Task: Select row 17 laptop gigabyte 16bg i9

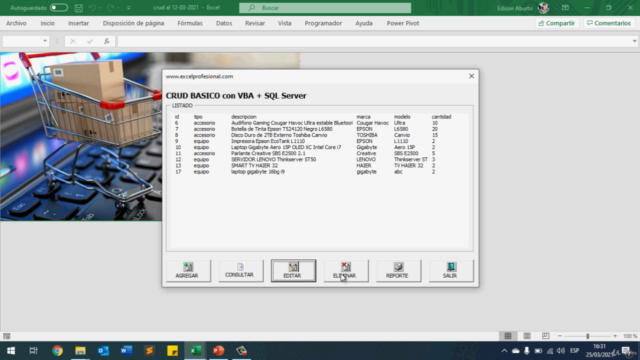Action: pyautogui.click(x=319, y=172)
